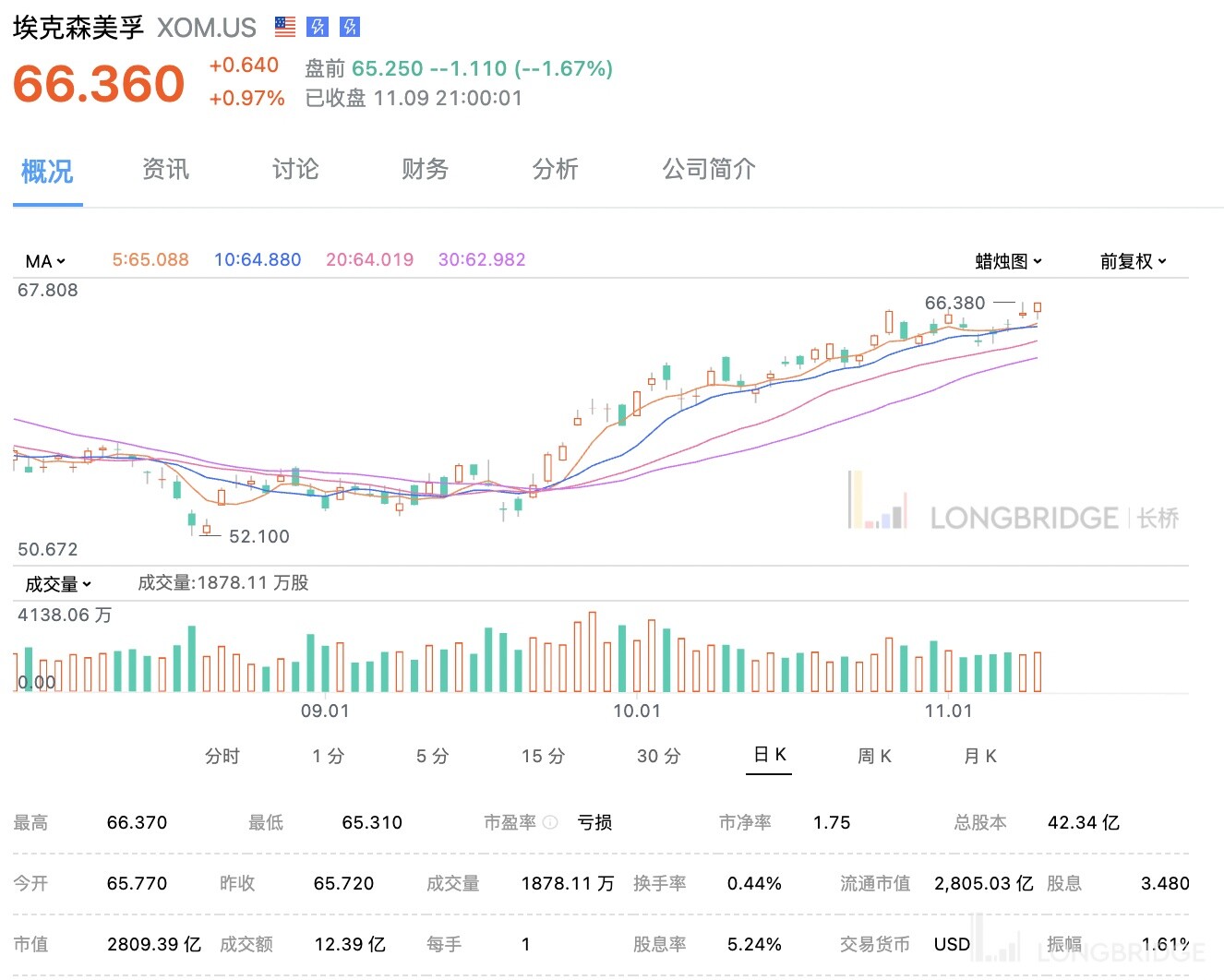Open the 财务 tab
Viewport: 1224px width, 980px height.
tap(425, 169)
